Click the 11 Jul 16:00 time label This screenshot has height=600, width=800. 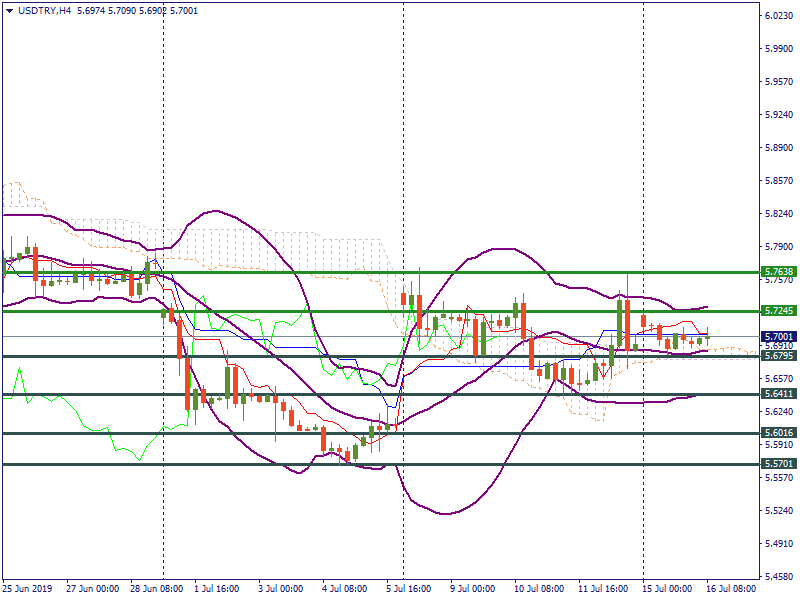coord(602,589)
